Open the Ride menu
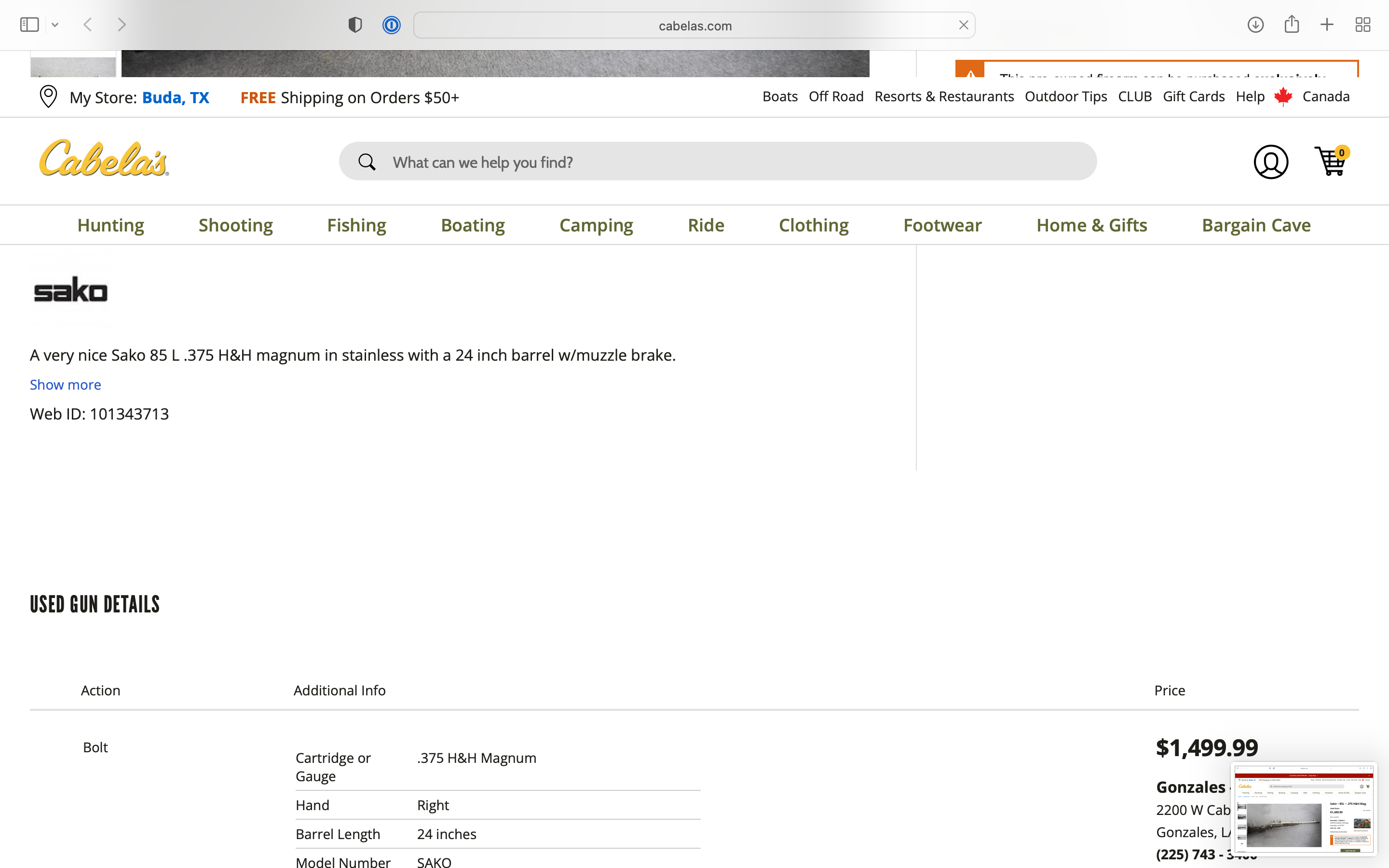 click(x=706, y=225)
